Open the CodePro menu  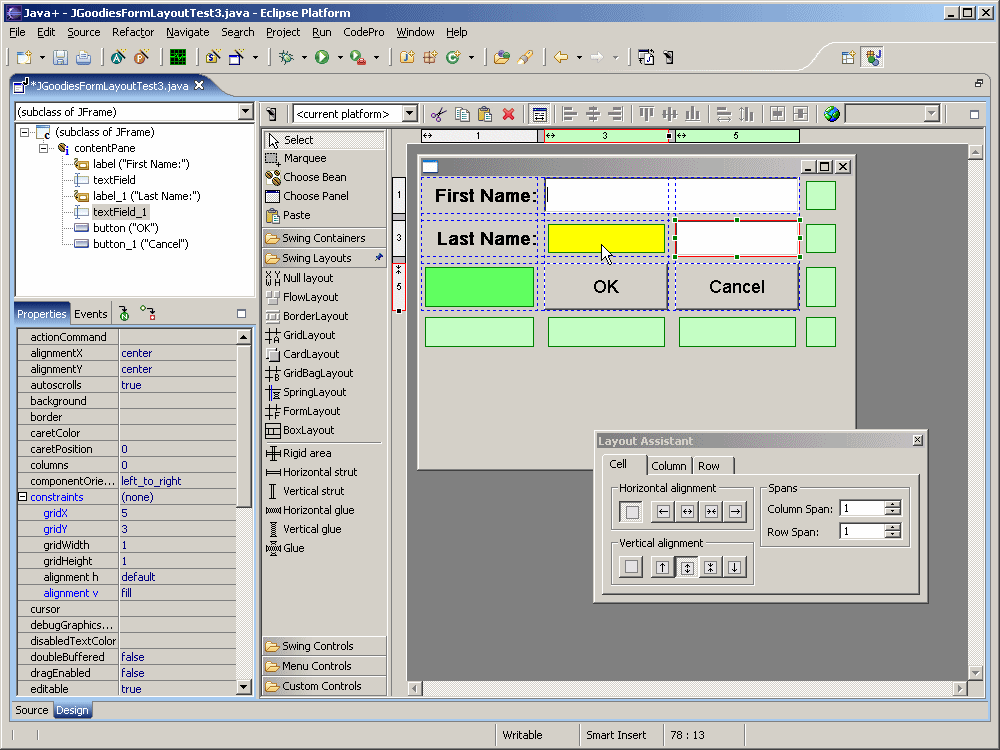click(x=364, y=32)
